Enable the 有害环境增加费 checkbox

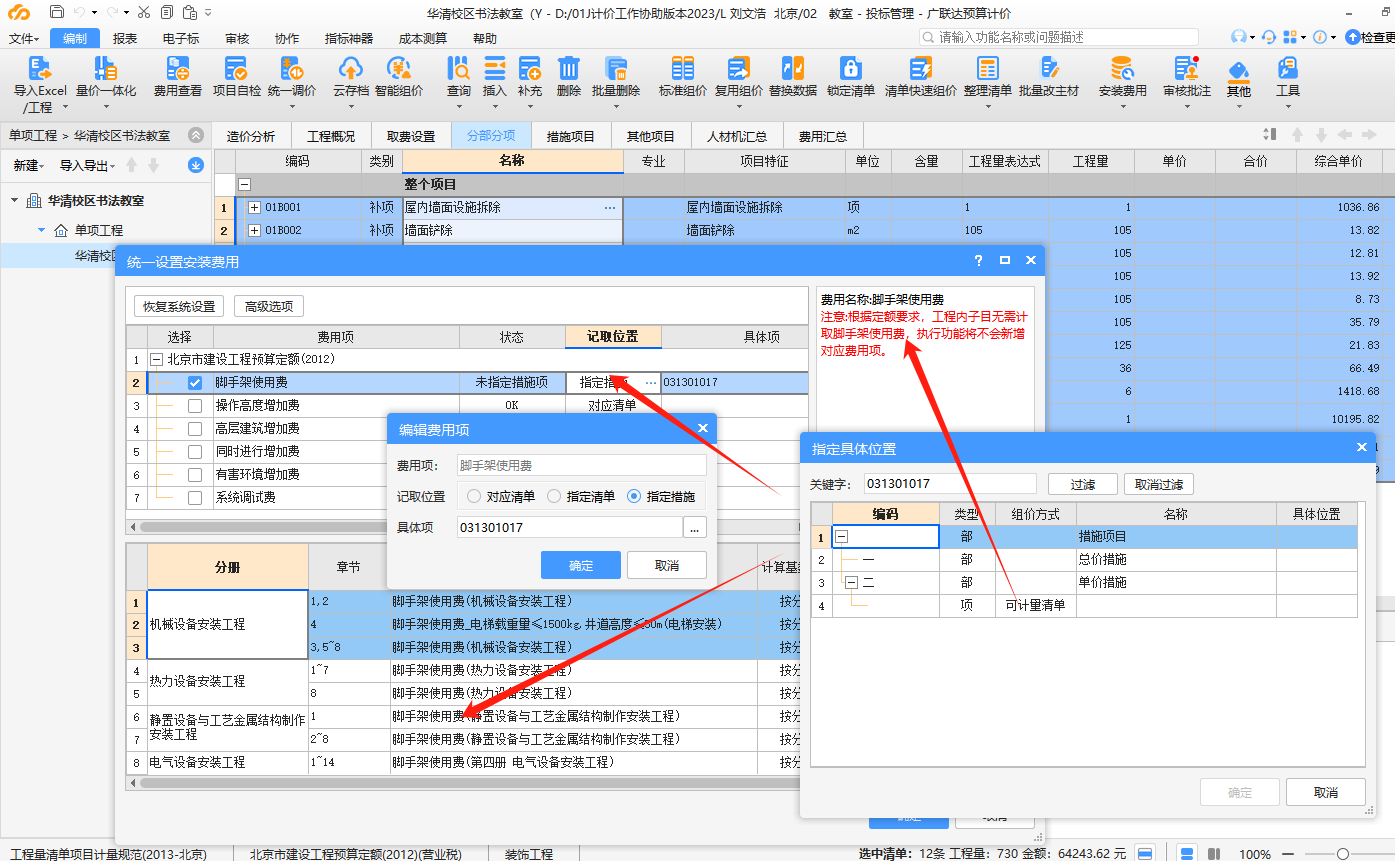(x=195, y=474)
